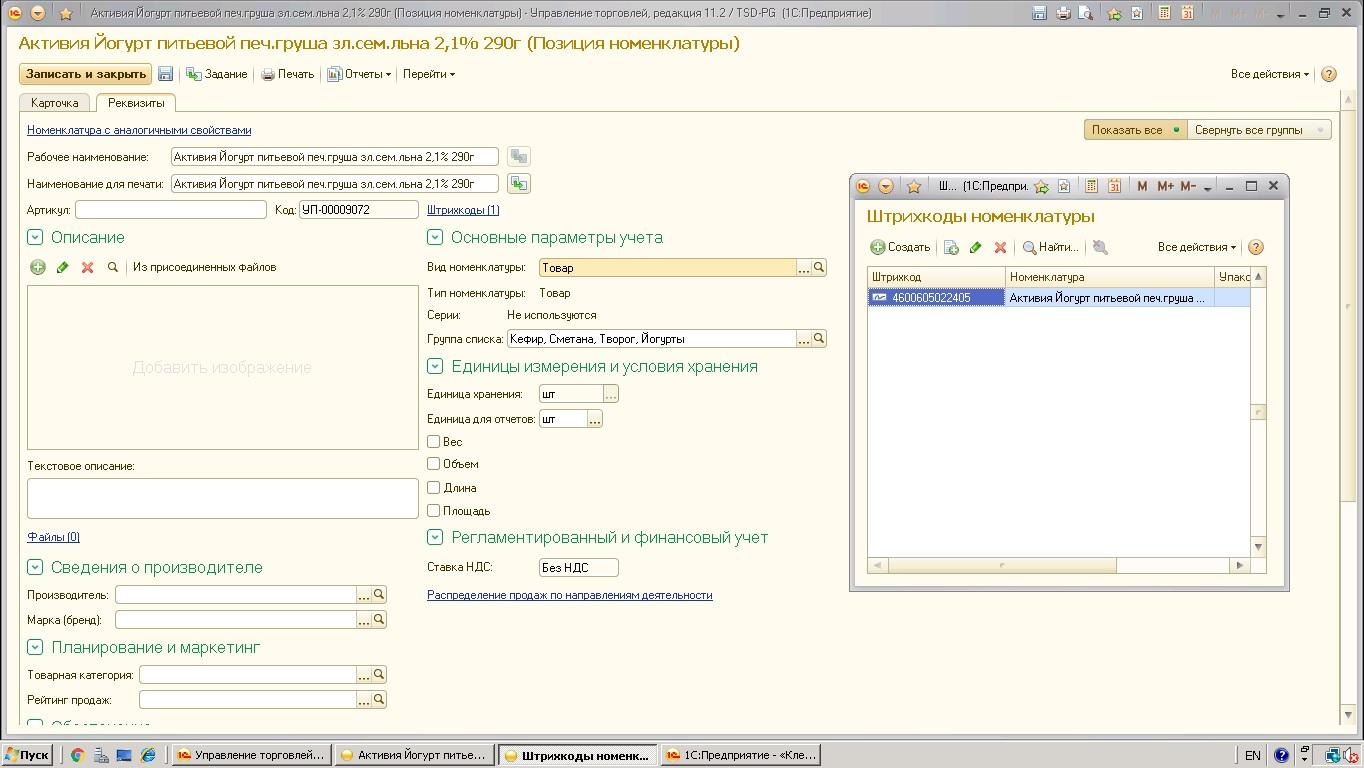
Task: Collapse Единицы измерения и условия хранения group
Action: point(435,366)
